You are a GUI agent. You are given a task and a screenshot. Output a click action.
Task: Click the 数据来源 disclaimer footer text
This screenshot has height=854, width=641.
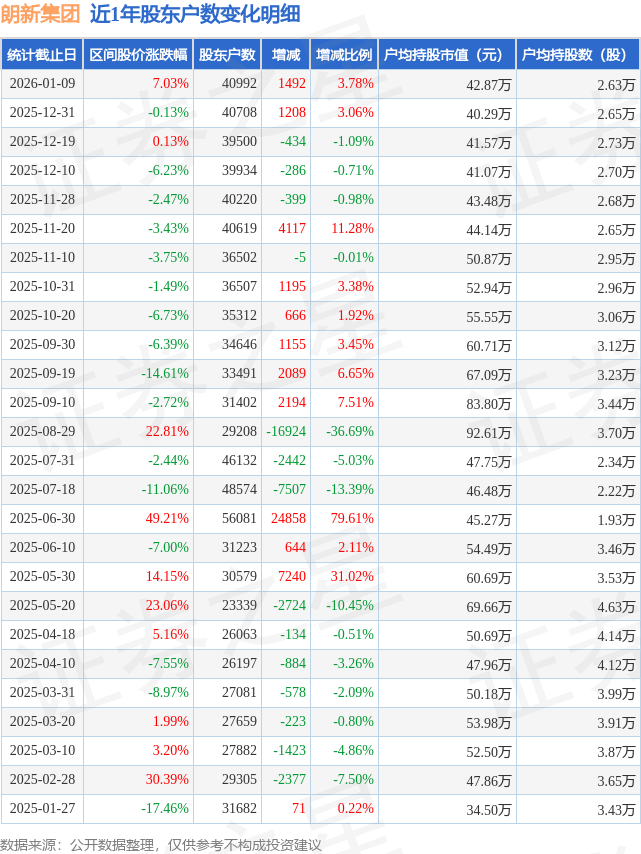point(161,845)
